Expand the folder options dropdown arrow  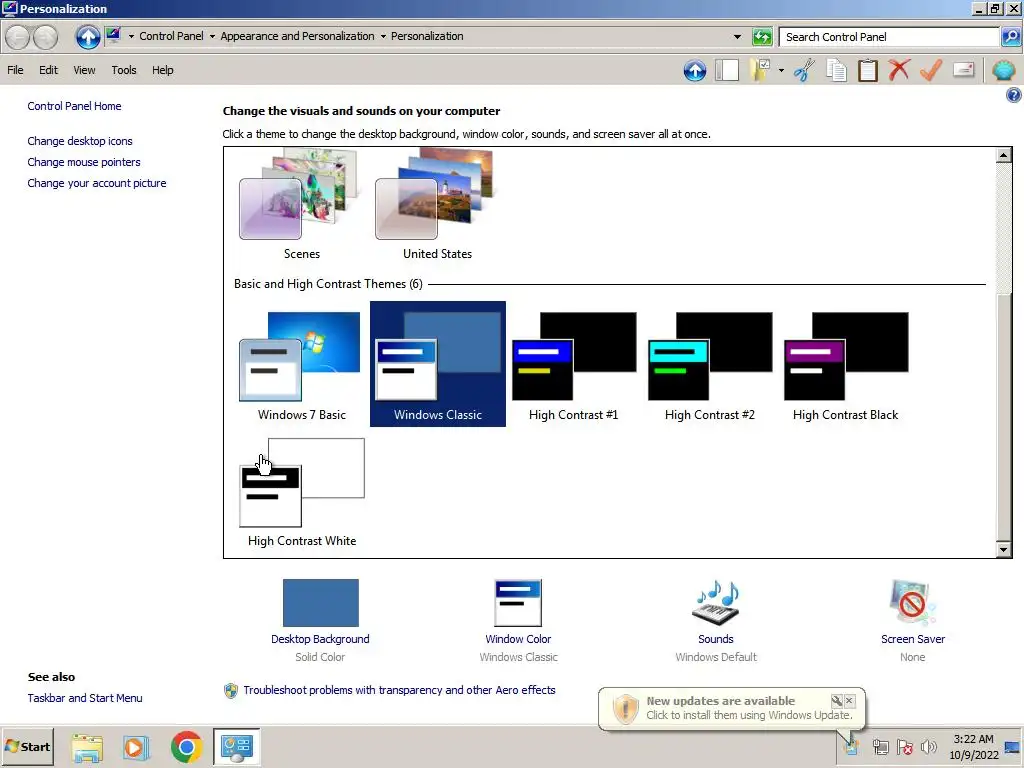[781, 70]
